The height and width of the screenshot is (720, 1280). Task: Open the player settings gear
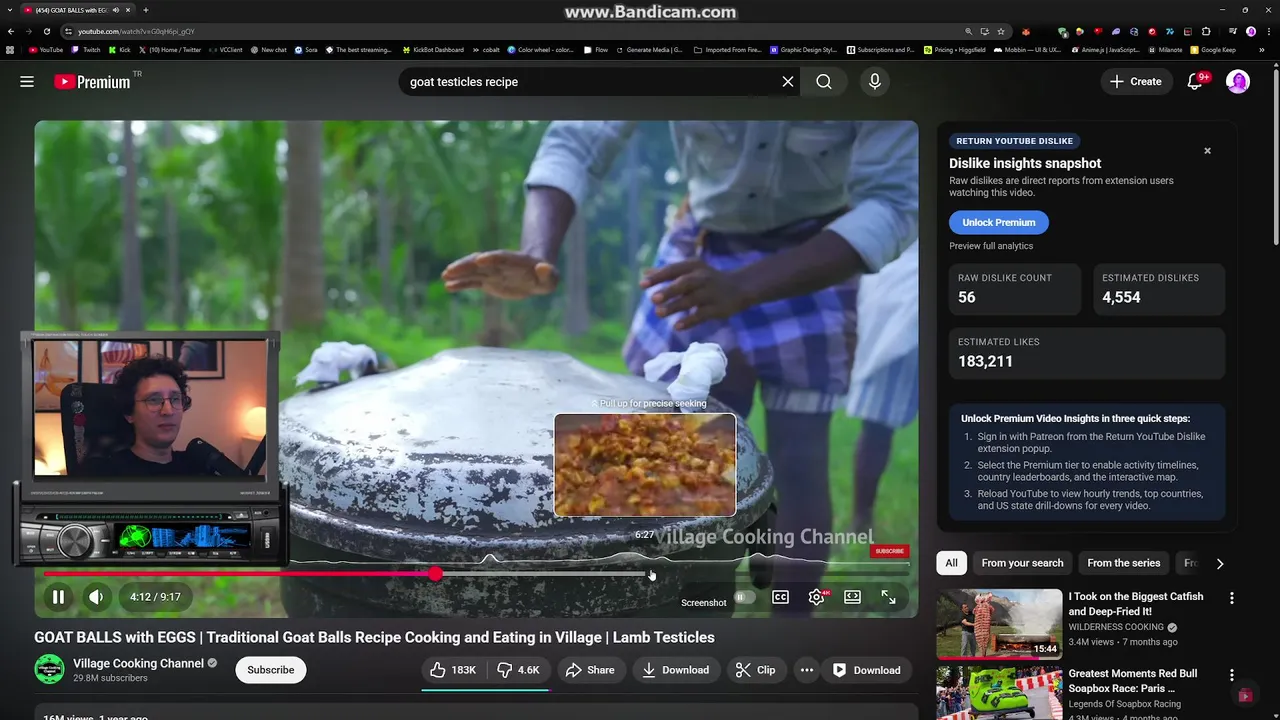coord(817,597)
